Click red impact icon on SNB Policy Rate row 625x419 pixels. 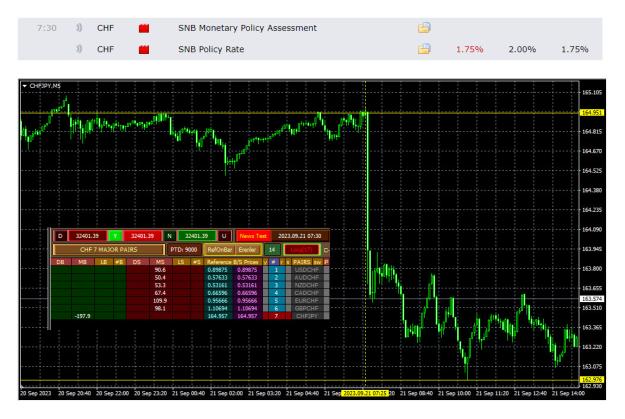(x=144, y=49)
